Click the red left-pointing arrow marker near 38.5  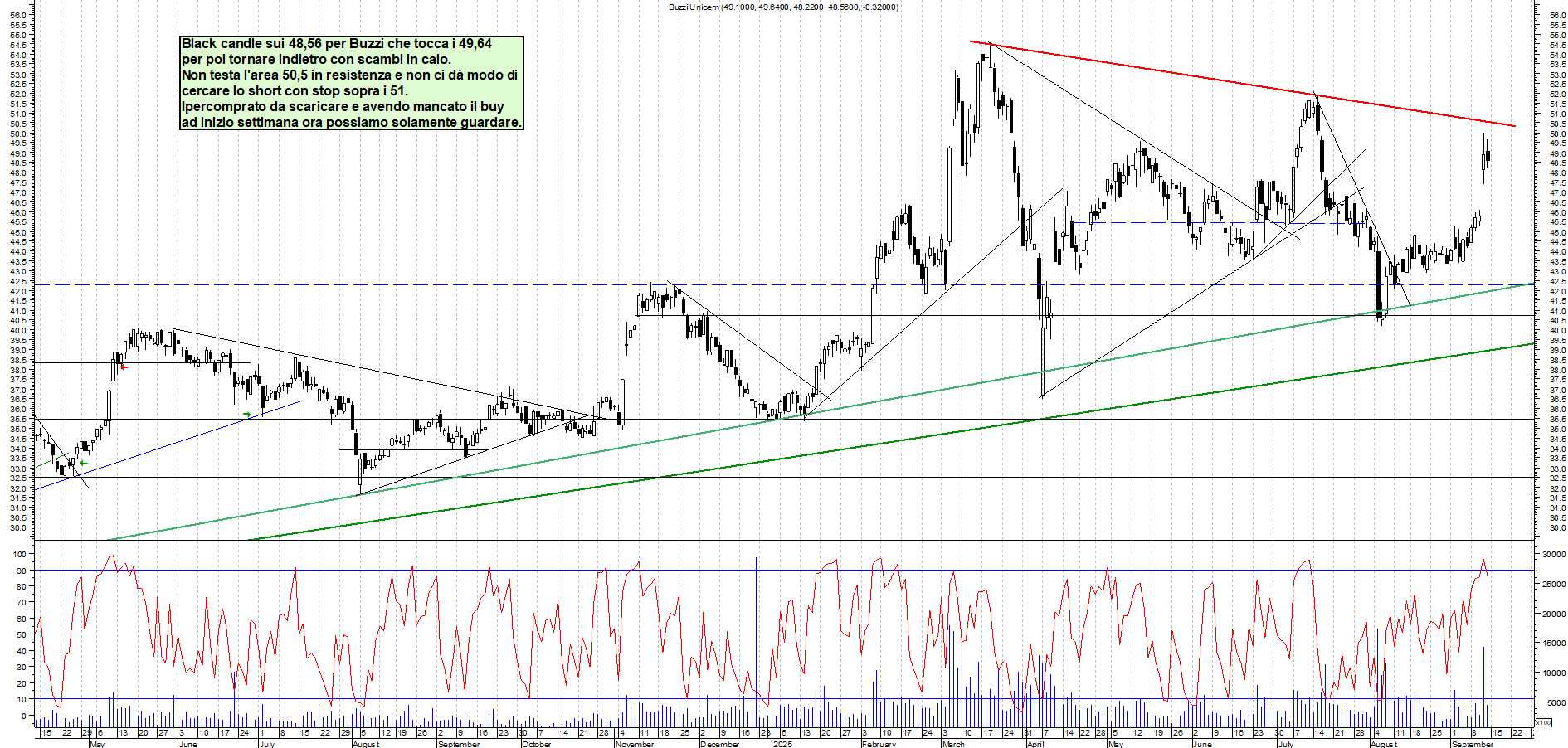124,367
